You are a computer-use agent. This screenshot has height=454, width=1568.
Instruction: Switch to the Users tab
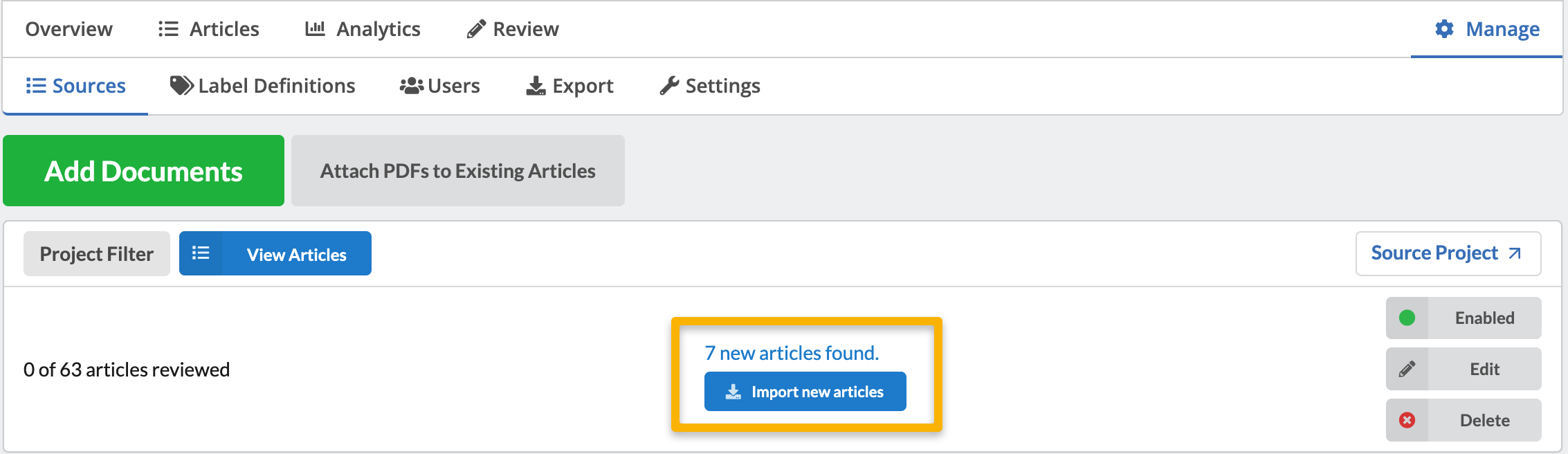point(440,86)
